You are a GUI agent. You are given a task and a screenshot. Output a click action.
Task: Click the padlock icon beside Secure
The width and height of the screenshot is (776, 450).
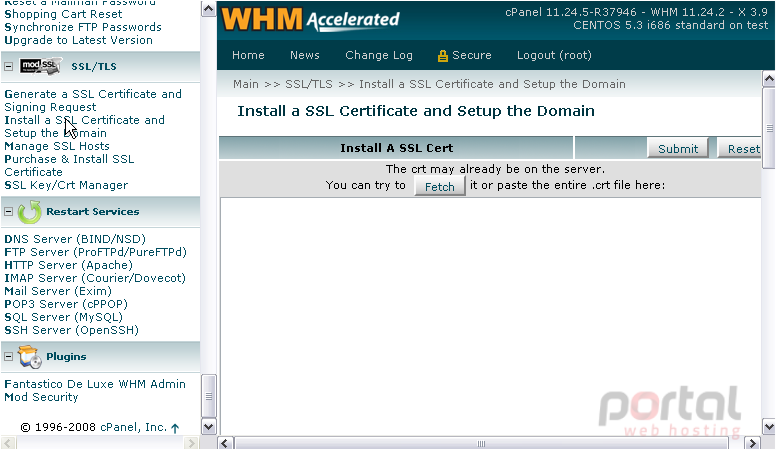click(442, 55)
